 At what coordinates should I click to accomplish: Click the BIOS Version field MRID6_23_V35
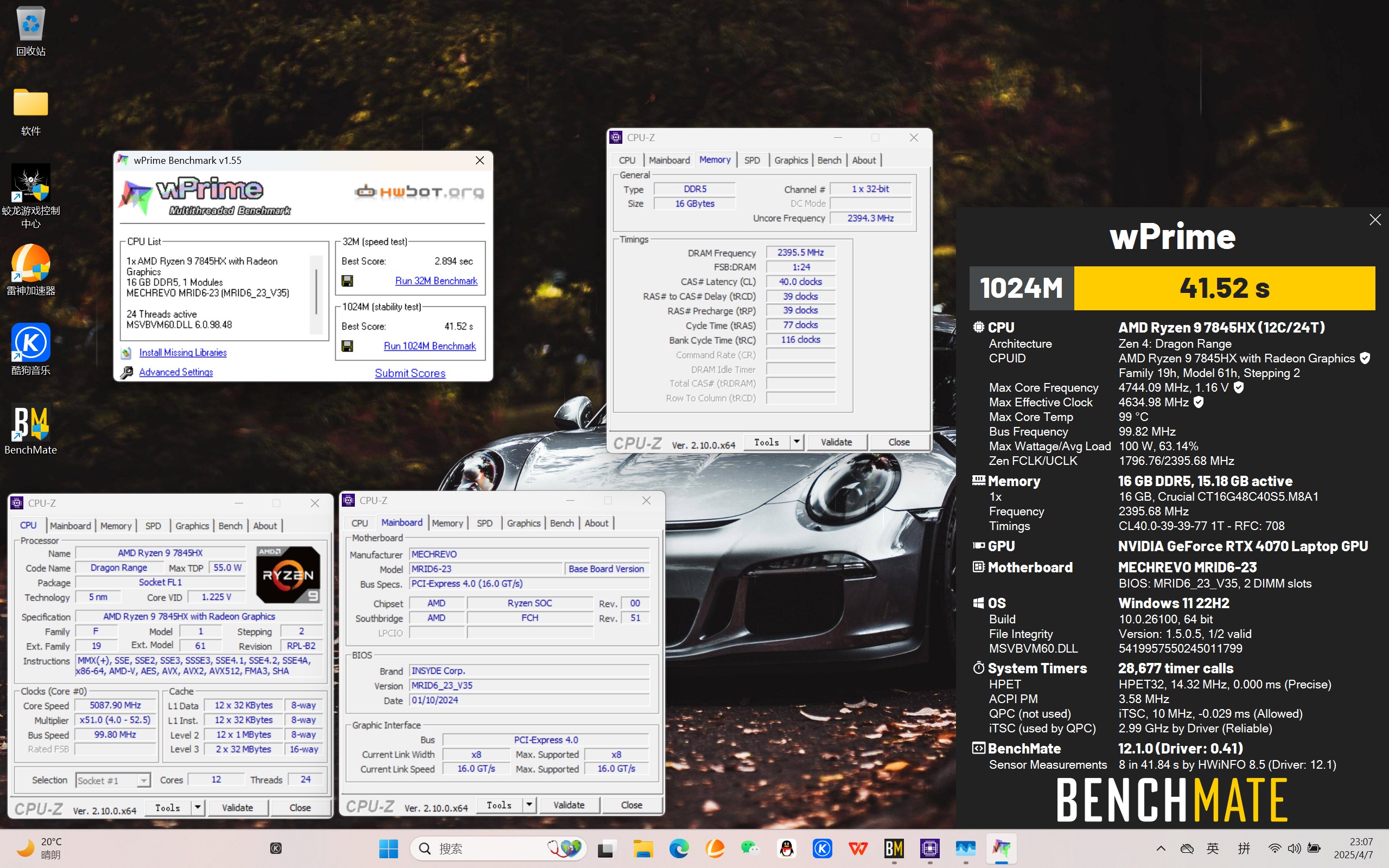coord(529,685)
